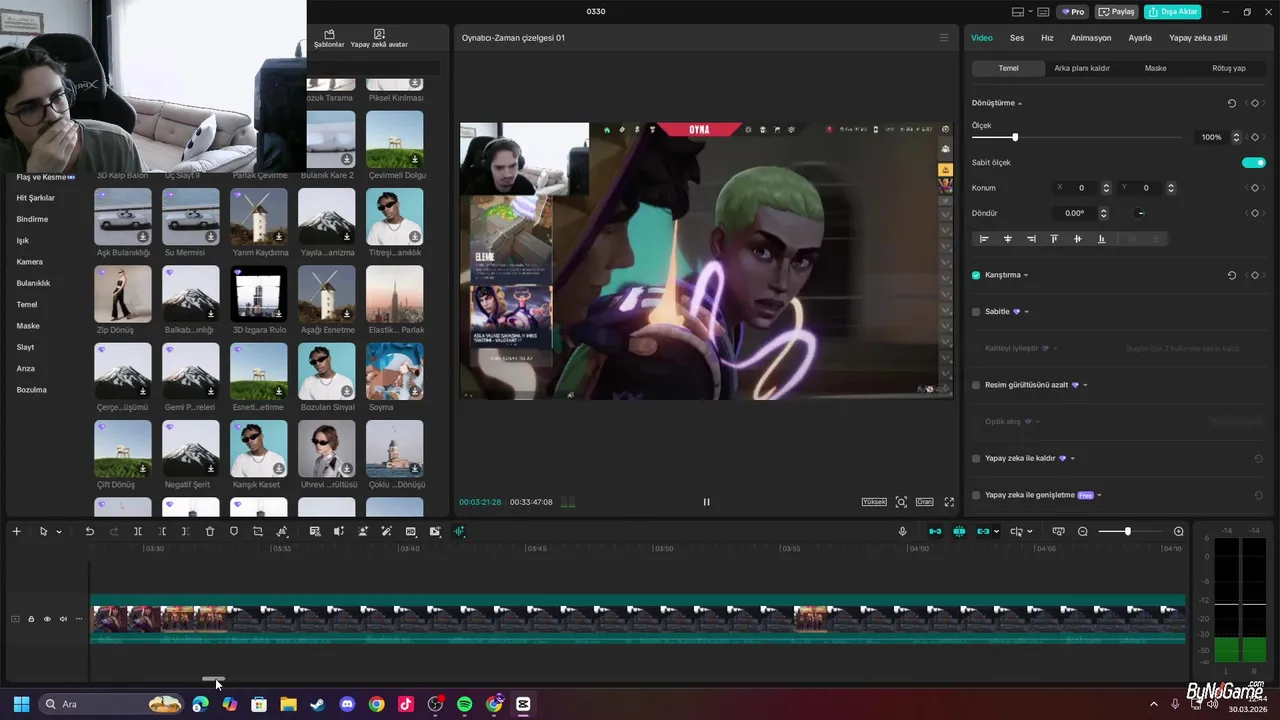The height and width of the screenshot is (720, 1280).
Task: Expand Yapay zeka ile kaldır options
Action: (1073, 458)
